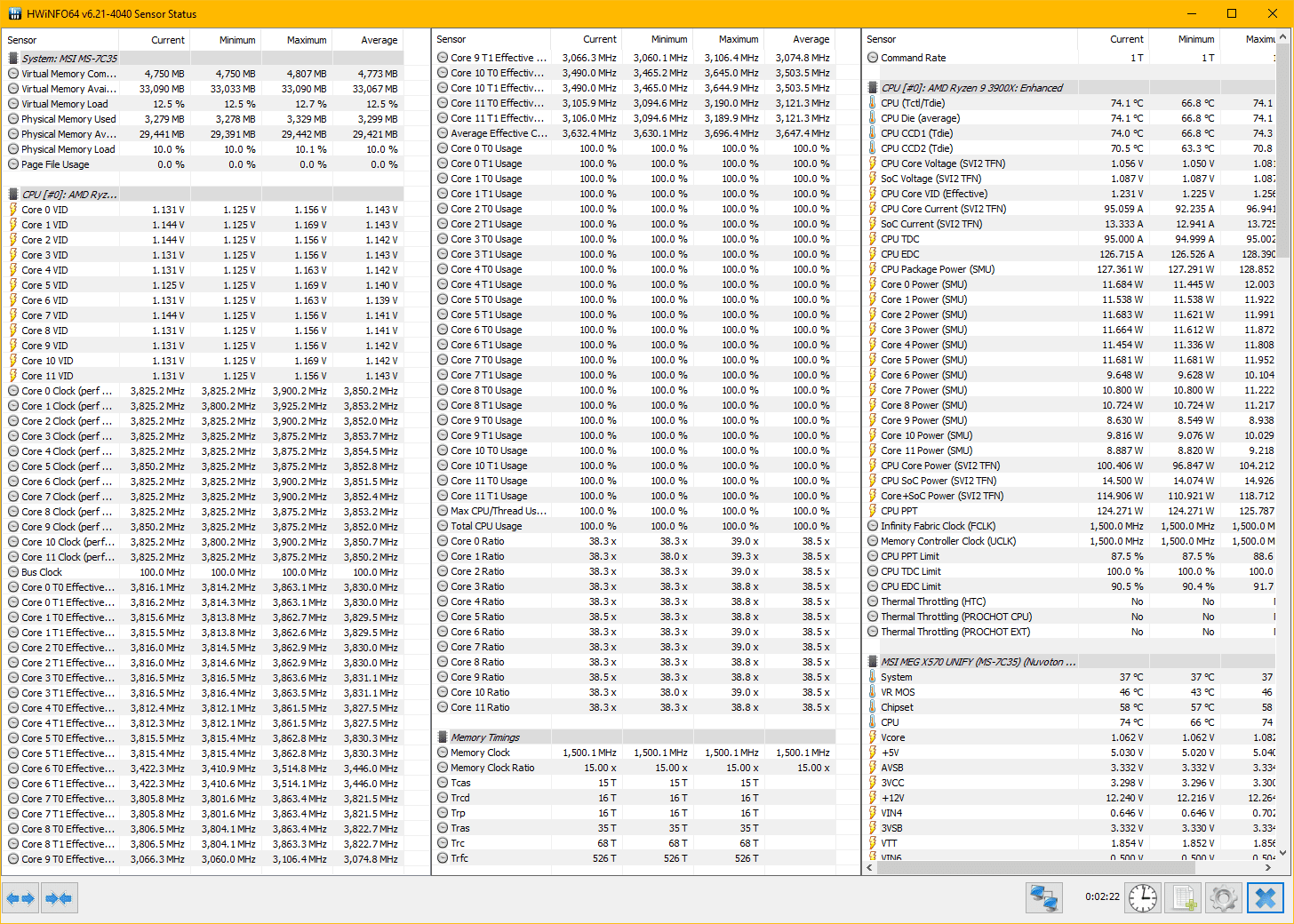The image size is (1294, 924).
Task: Click the expand sensor columns arrows button
Action: tap(20, 898)
